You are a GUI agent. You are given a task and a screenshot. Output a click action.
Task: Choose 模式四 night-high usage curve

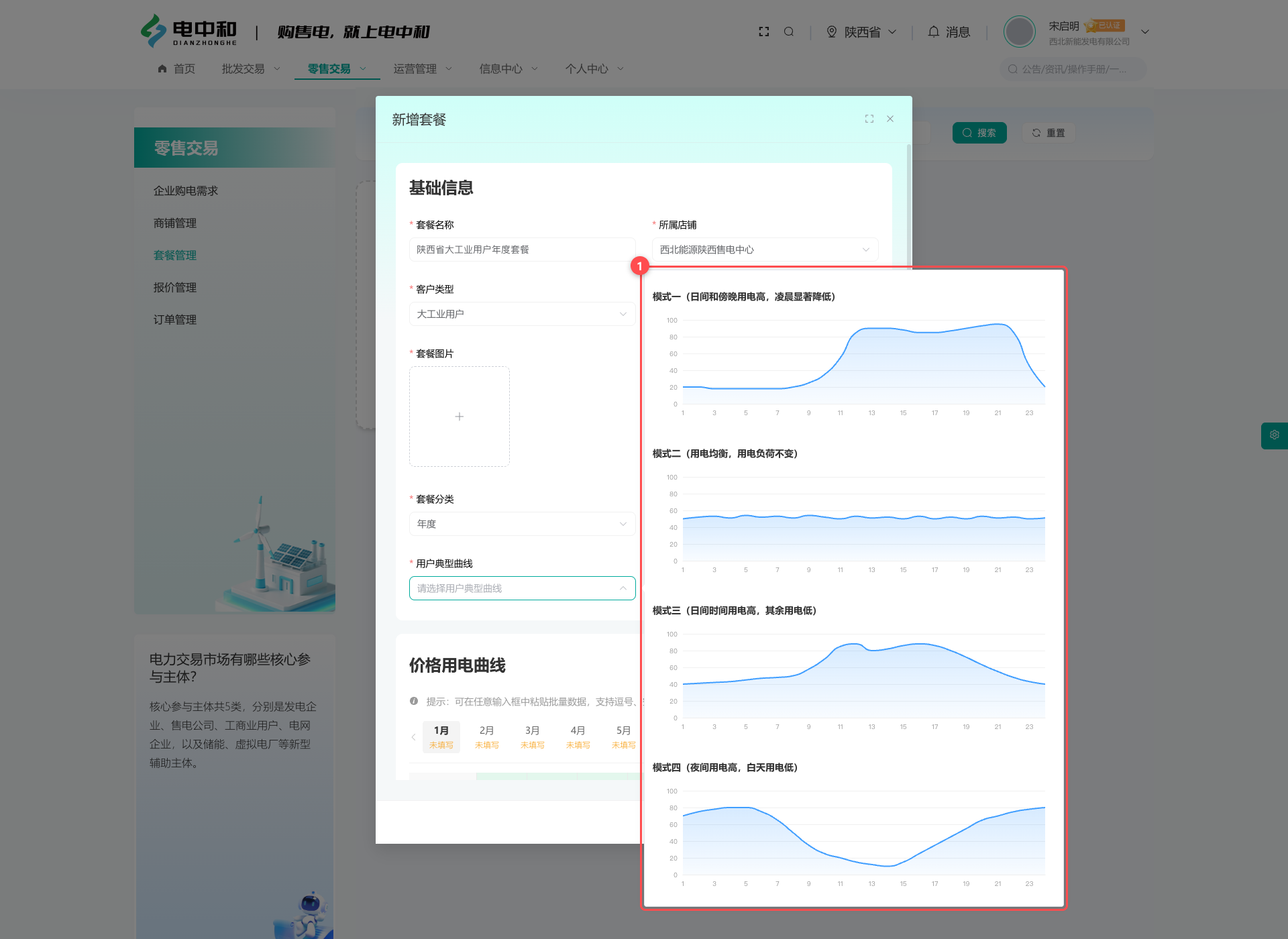coord(853,825)
